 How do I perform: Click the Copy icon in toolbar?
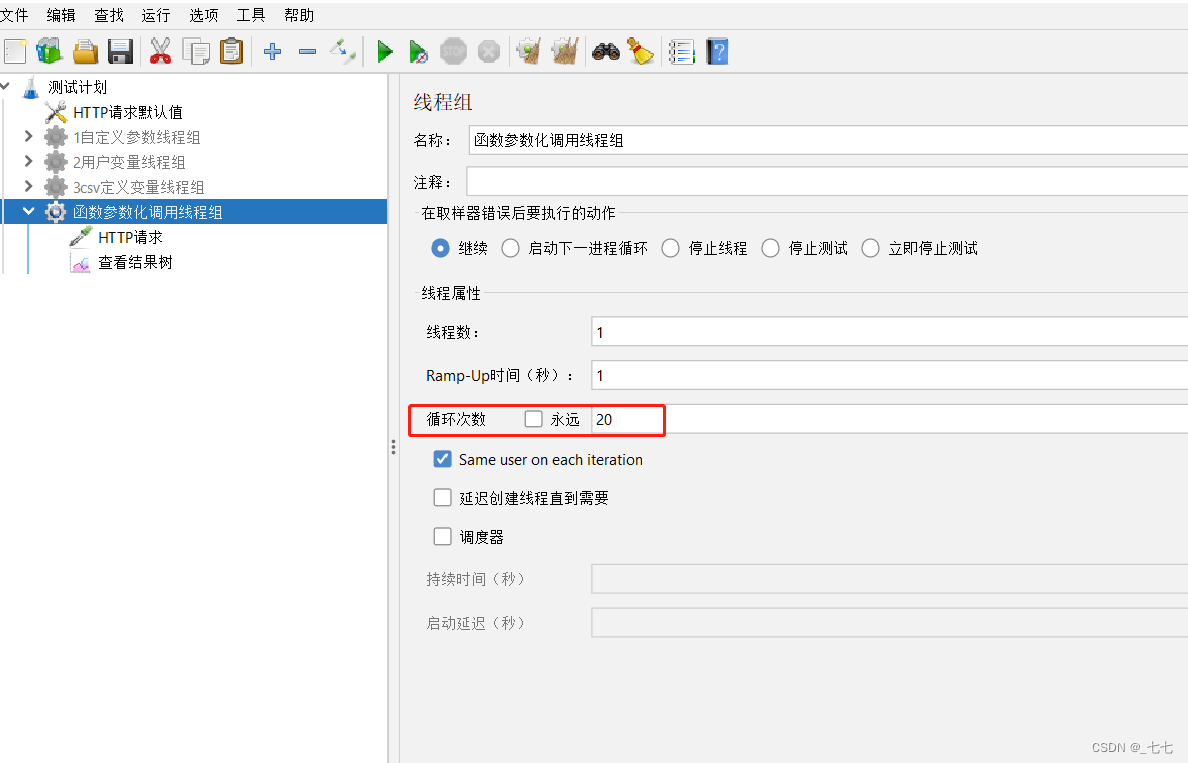(x=196, y=52)
